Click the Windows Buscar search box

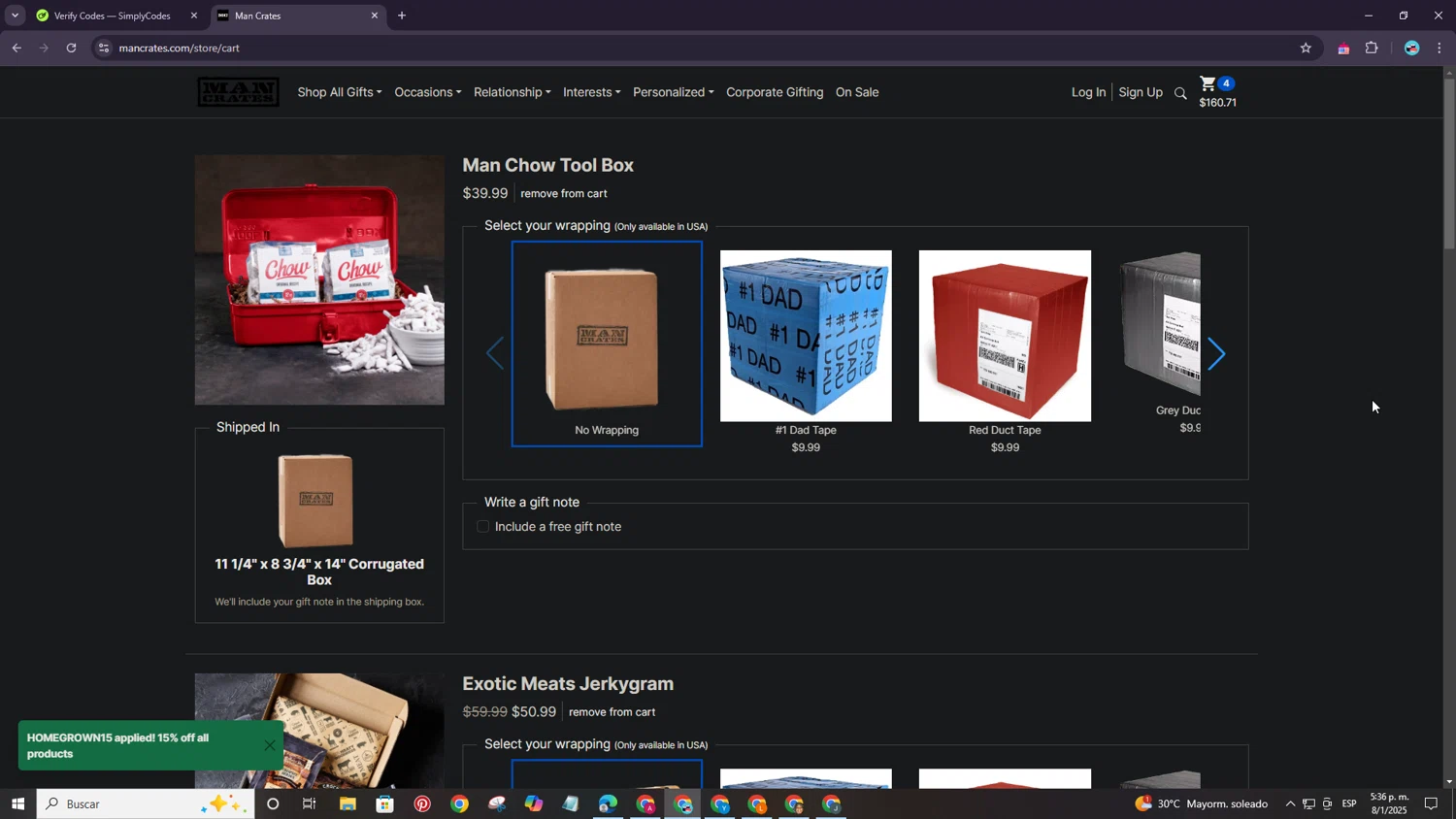pos(146,803)
